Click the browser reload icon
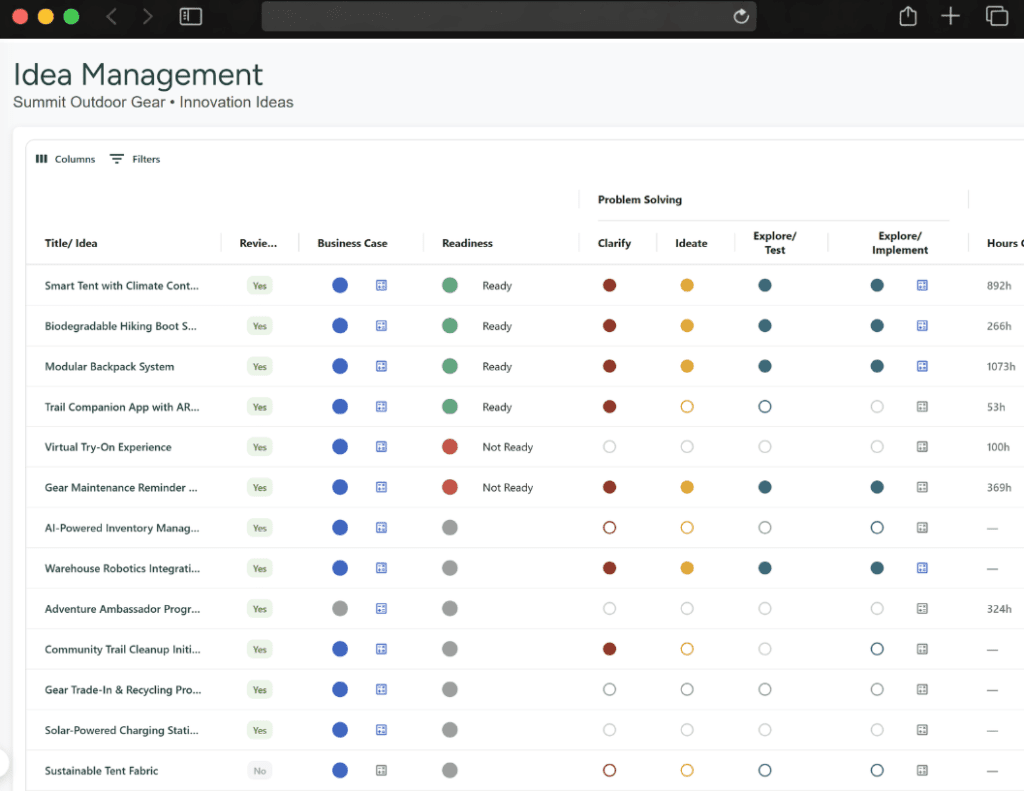The width and height of the screenshot is (1024, 791). pos(741,16)
